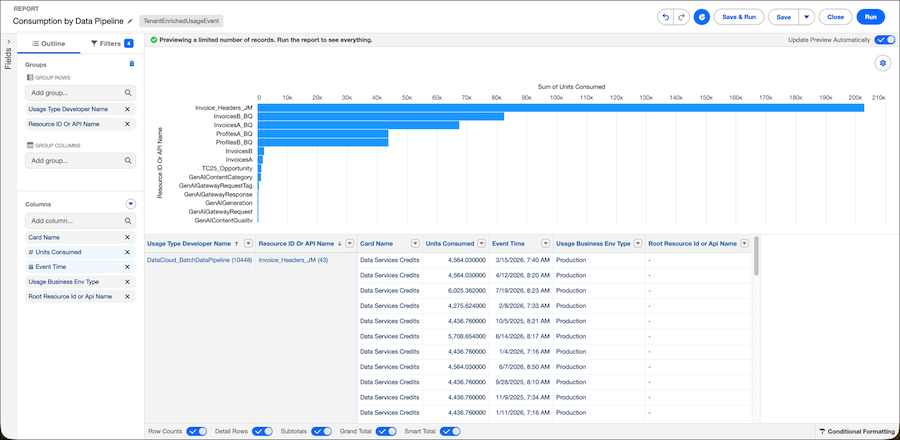
Task: Click Add group field under Group Columns
Action: (x=80, y=161)
